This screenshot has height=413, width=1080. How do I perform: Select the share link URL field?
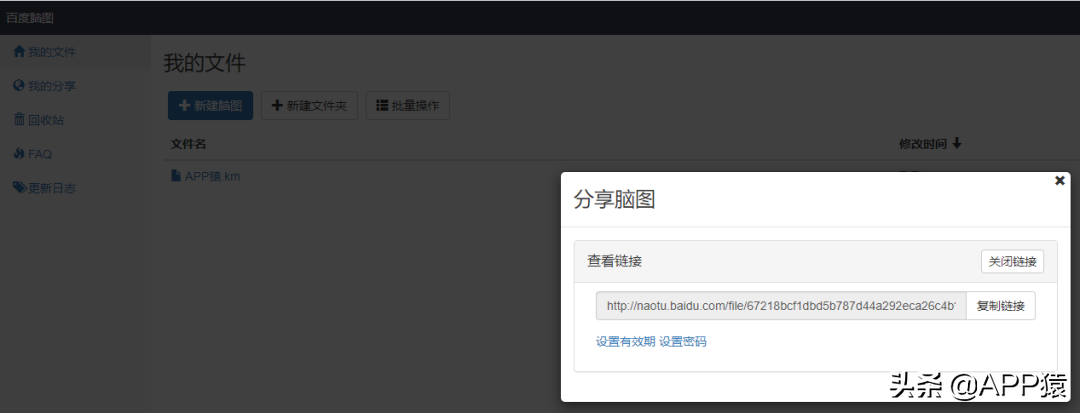tap(781, 306)
